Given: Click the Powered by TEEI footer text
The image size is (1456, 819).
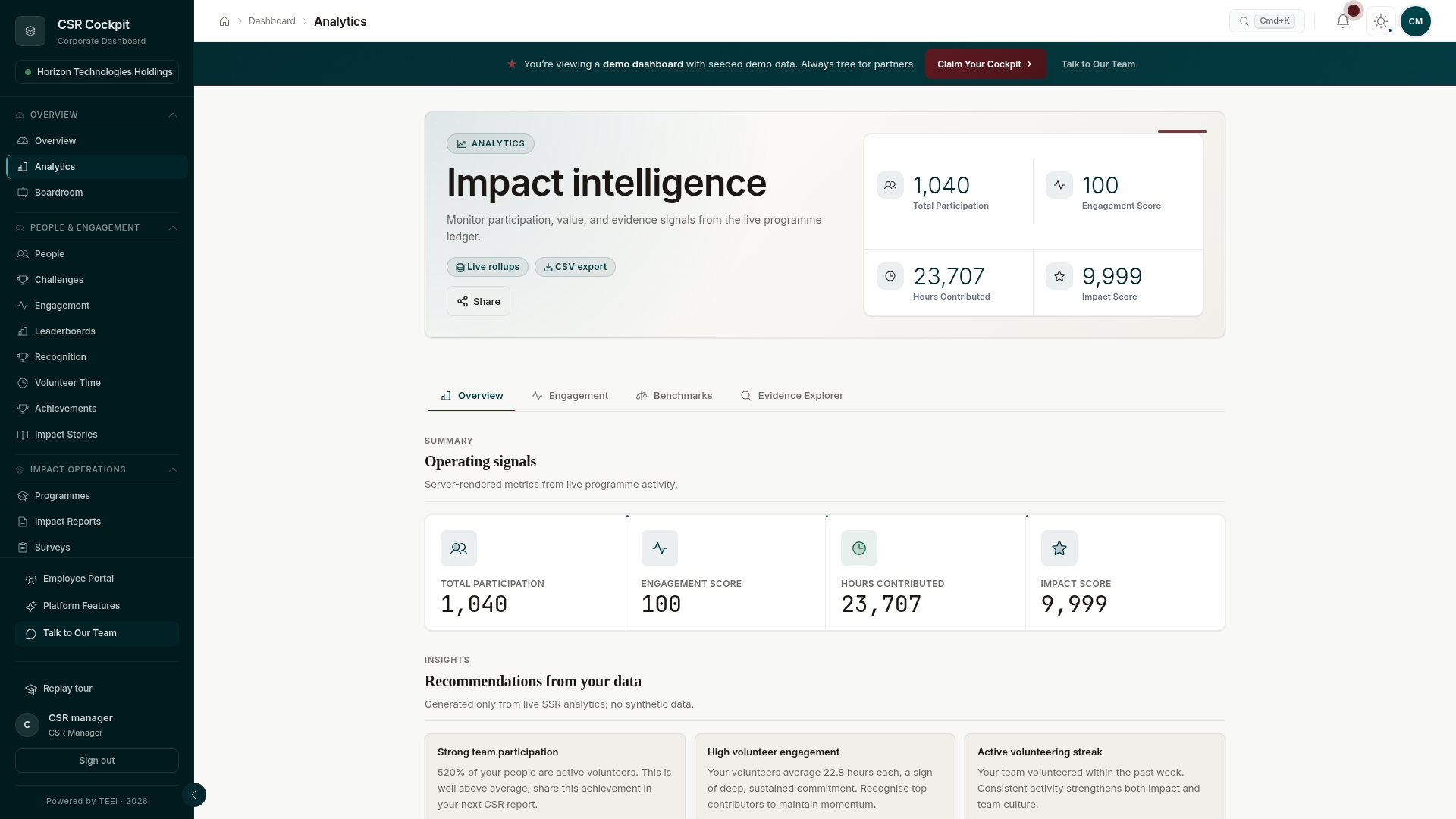Looking at the screenshot, I should (x=97, y=801).
